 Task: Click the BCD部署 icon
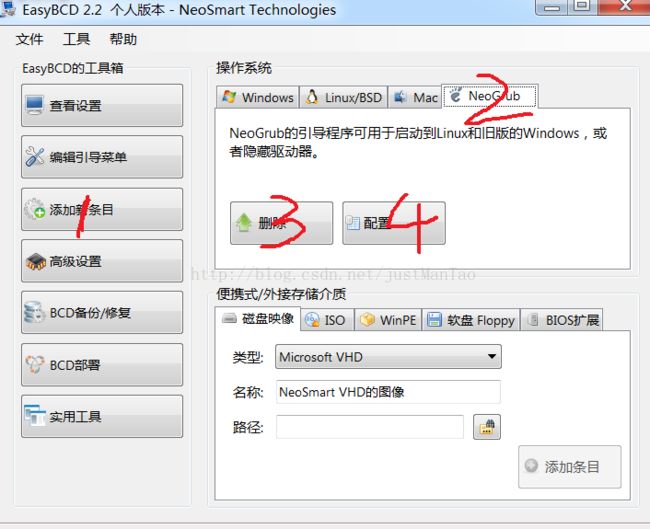point(34,364)
